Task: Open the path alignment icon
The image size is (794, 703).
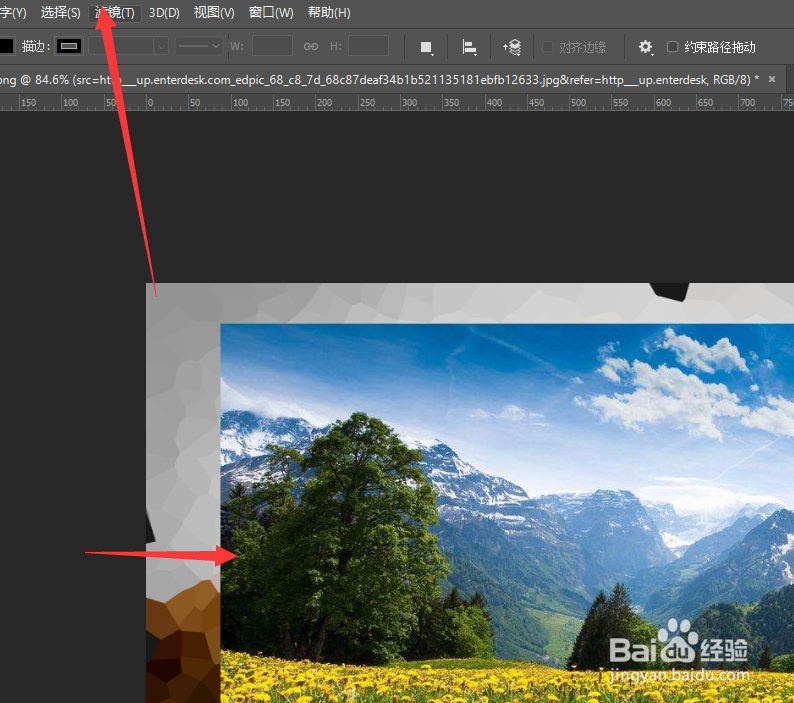Action: [x=469, y=48]
